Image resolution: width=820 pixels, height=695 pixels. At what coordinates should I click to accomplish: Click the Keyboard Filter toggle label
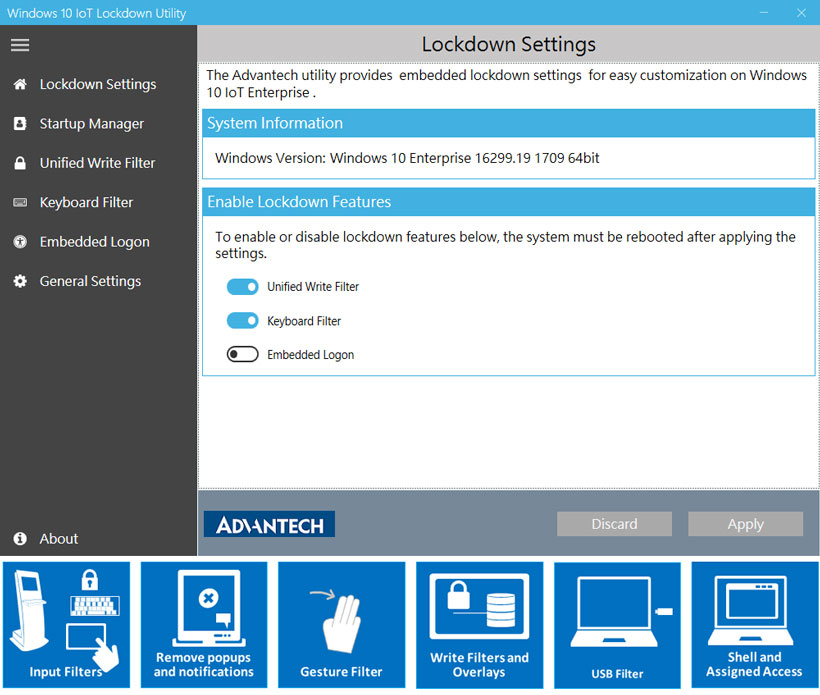(304, 321)
